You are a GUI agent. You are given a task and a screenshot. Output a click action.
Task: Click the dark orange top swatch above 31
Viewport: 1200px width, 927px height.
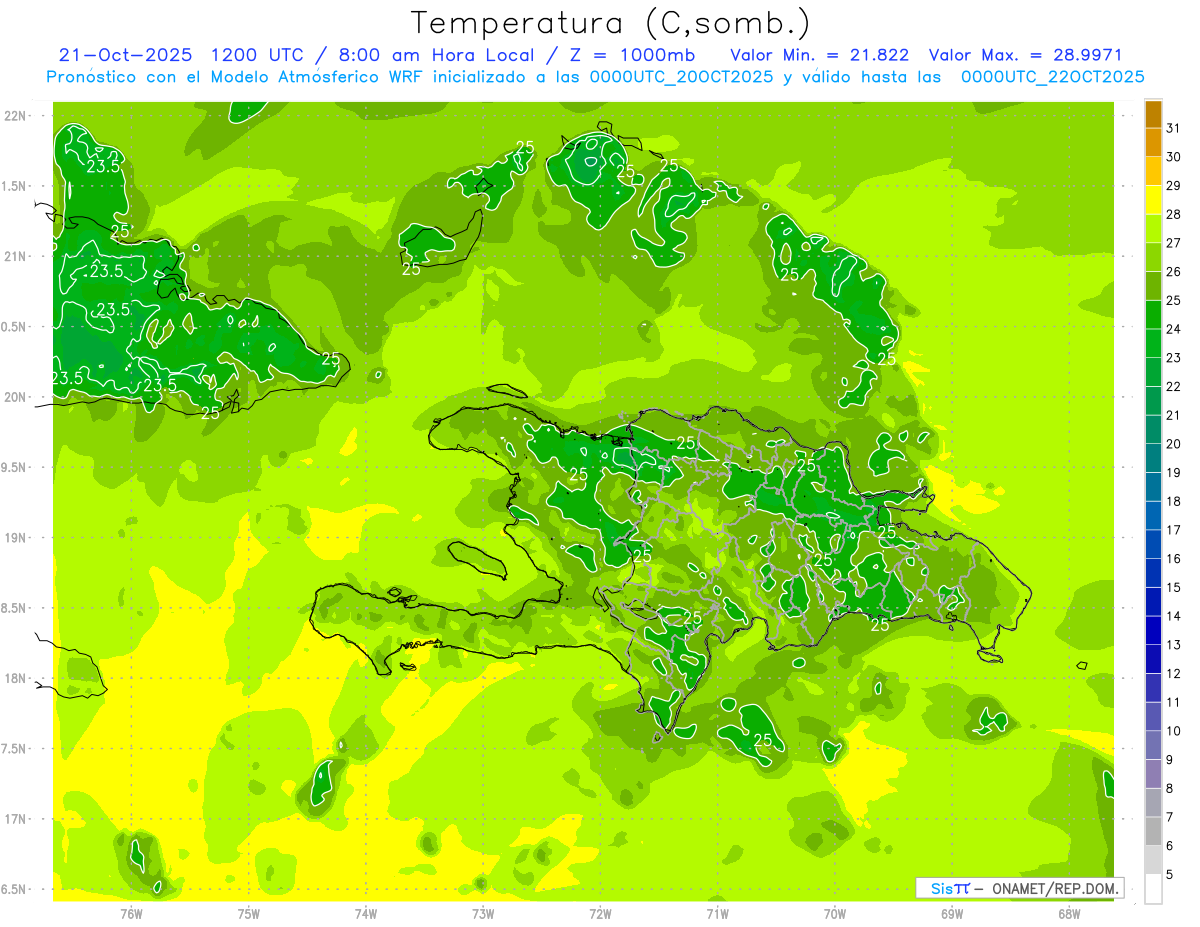coord(1153,114)
